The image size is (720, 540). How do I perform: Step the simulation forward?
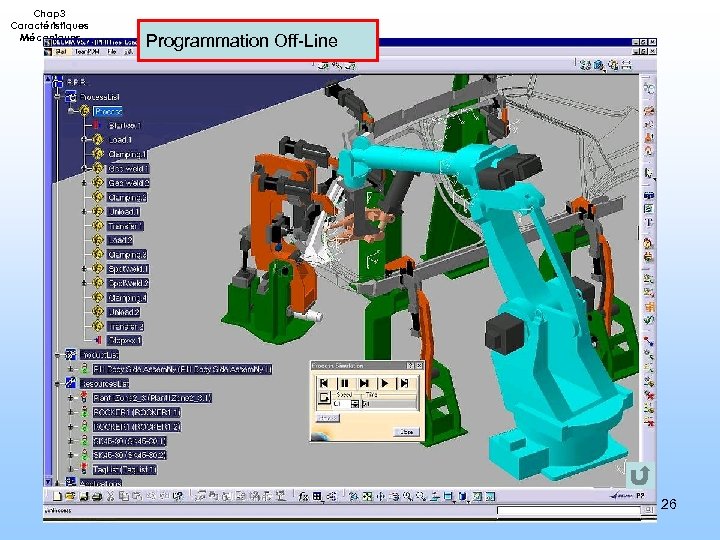point(364,383)
